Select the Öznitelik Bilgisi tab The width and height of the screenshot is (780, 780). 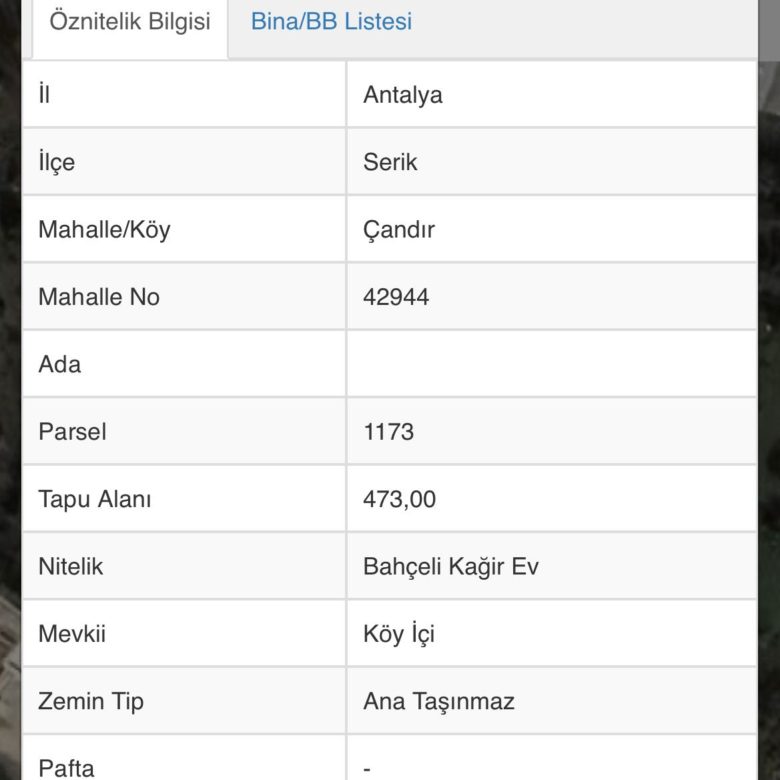[x=130, y=22]
